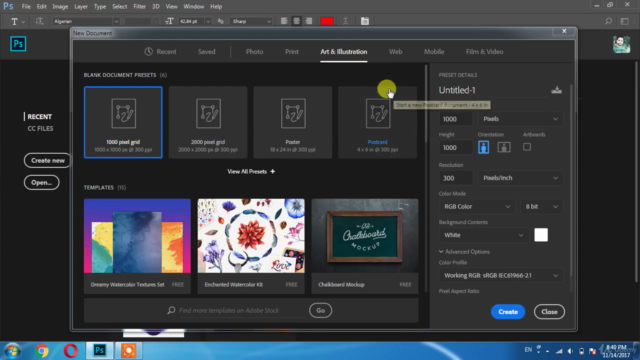Open the 8 bit depth dropdown
This screenshot has width=640, height=360.
[541, 207]
